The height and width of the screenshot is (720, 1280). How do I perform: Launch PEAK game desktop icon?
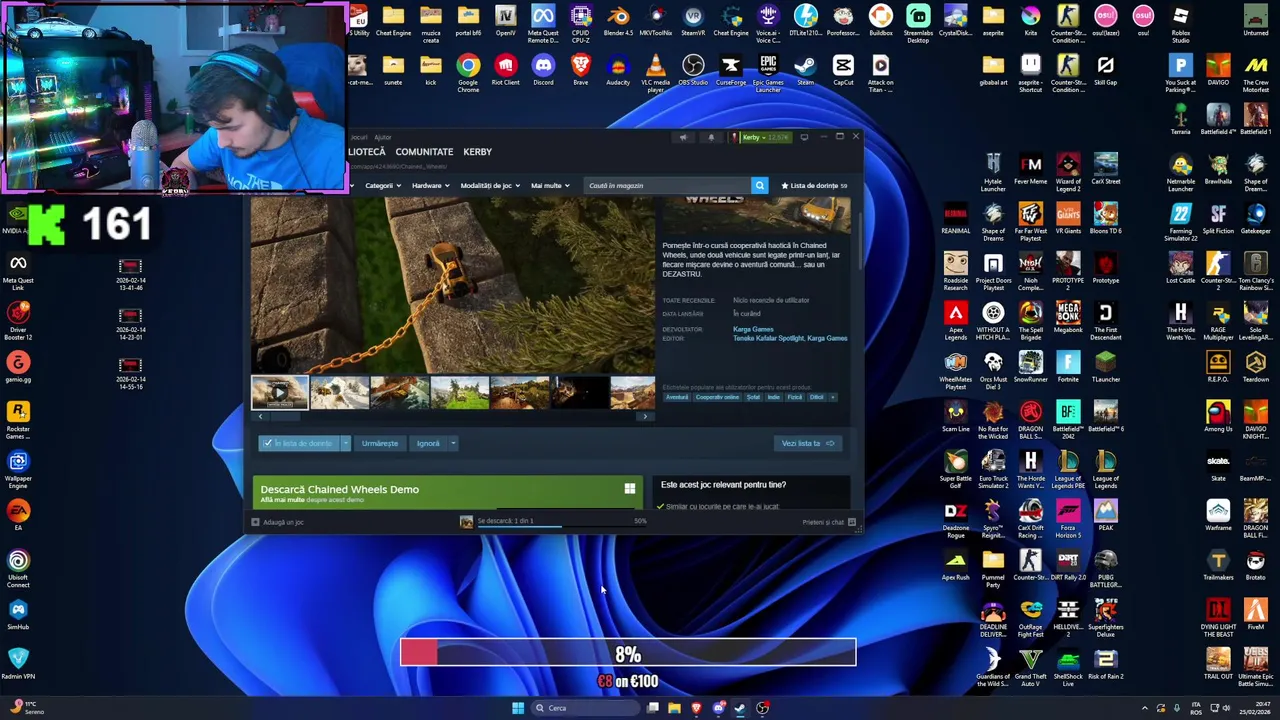click(x=1106, y=515)
